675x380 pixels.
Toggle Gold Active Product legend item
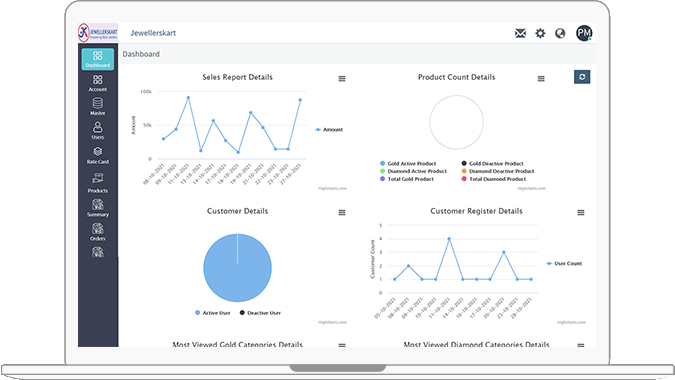pos(408,164)
